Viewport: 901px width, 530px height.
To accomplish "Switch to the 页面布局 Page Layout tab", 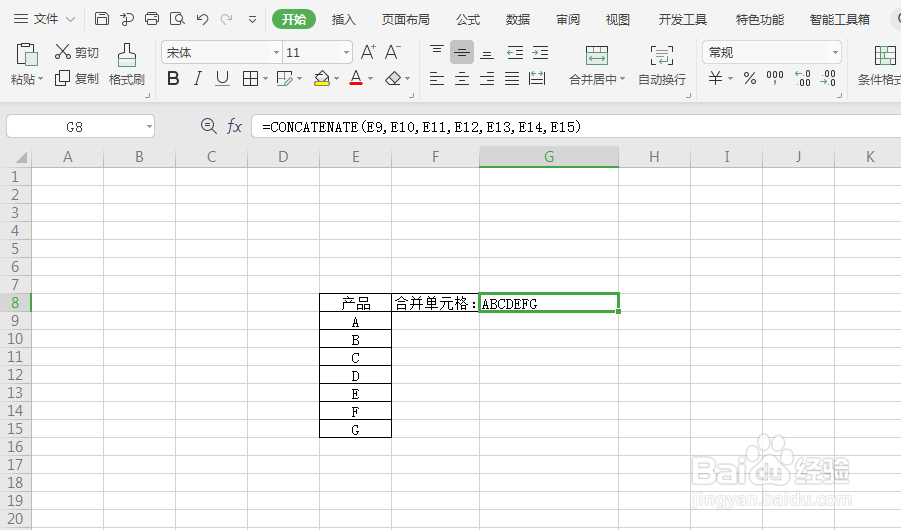I will 406,20.
